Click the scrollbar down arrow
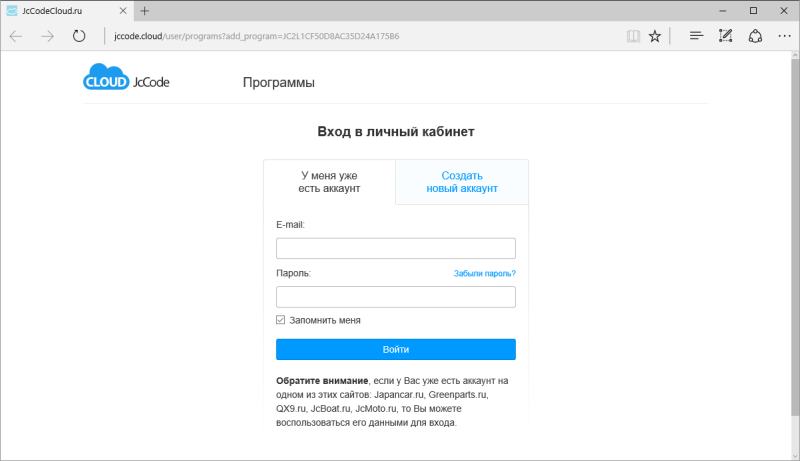800x461 pixels. pyautogui.click(x=795, y=455)
